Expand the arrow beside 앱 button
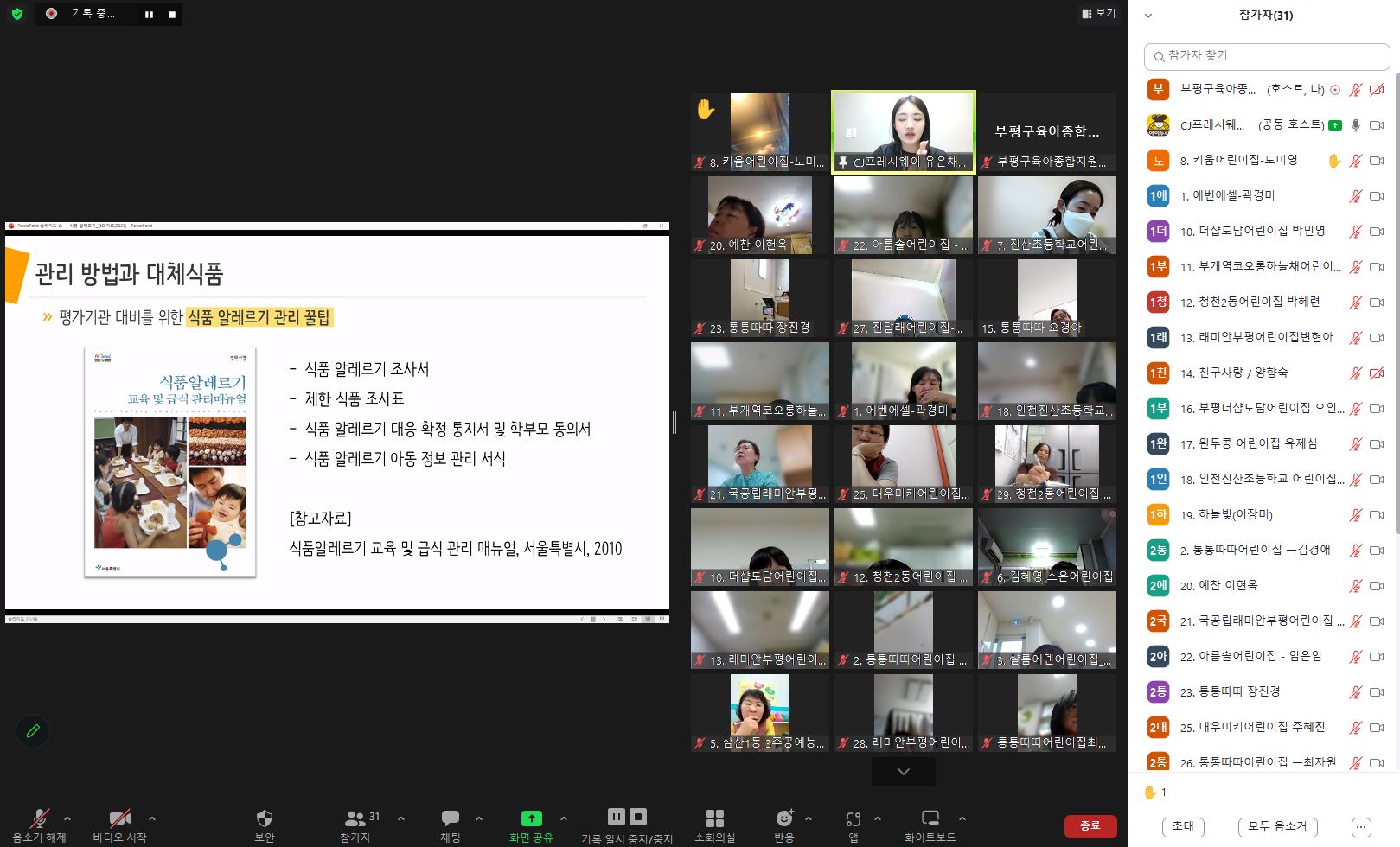The width and height of the screenshot is (1400, 847). 878,818
